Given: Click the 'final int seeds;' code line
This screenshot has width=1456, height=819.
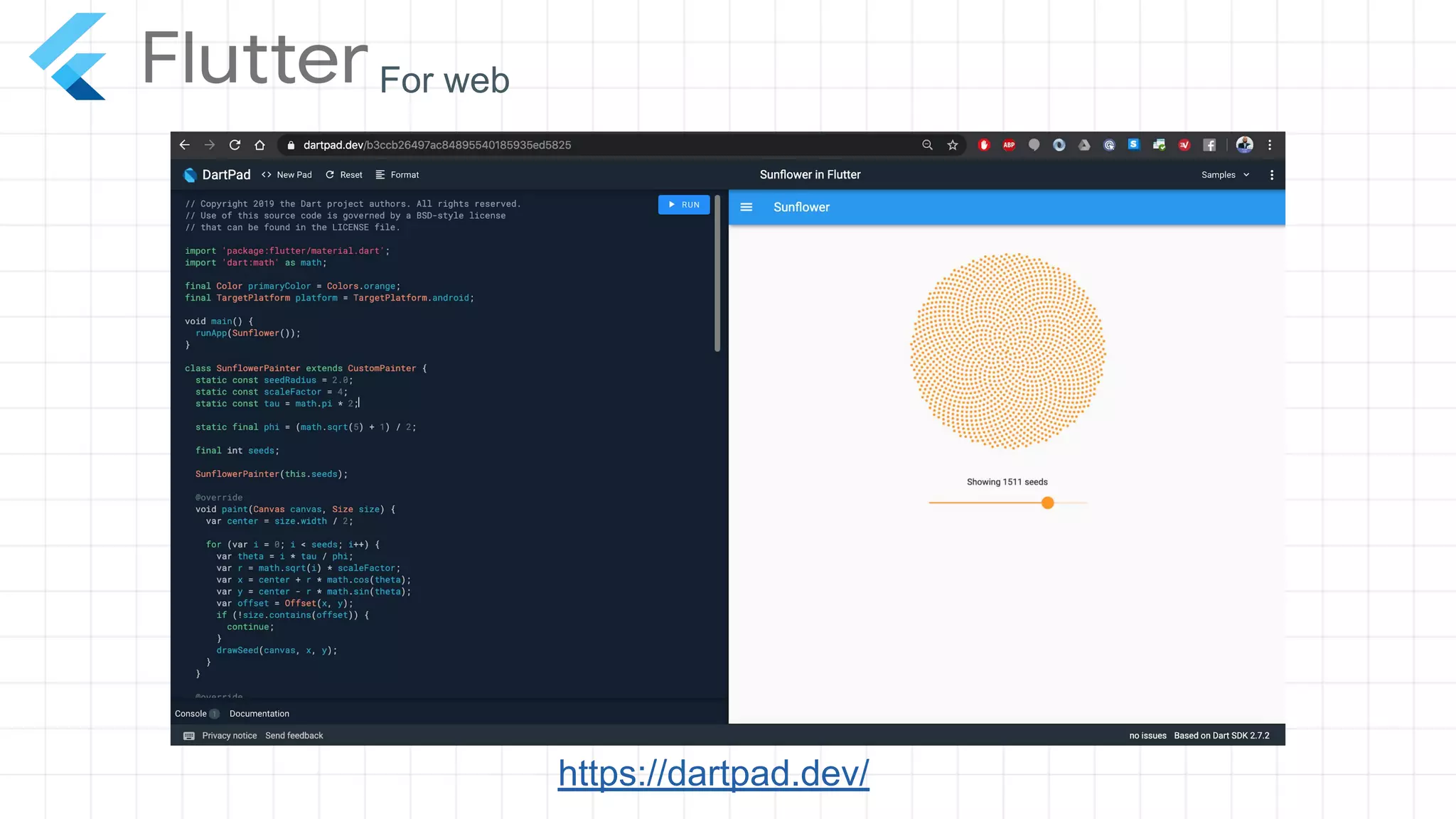Looking at the screenshot, I should (237, 451).
